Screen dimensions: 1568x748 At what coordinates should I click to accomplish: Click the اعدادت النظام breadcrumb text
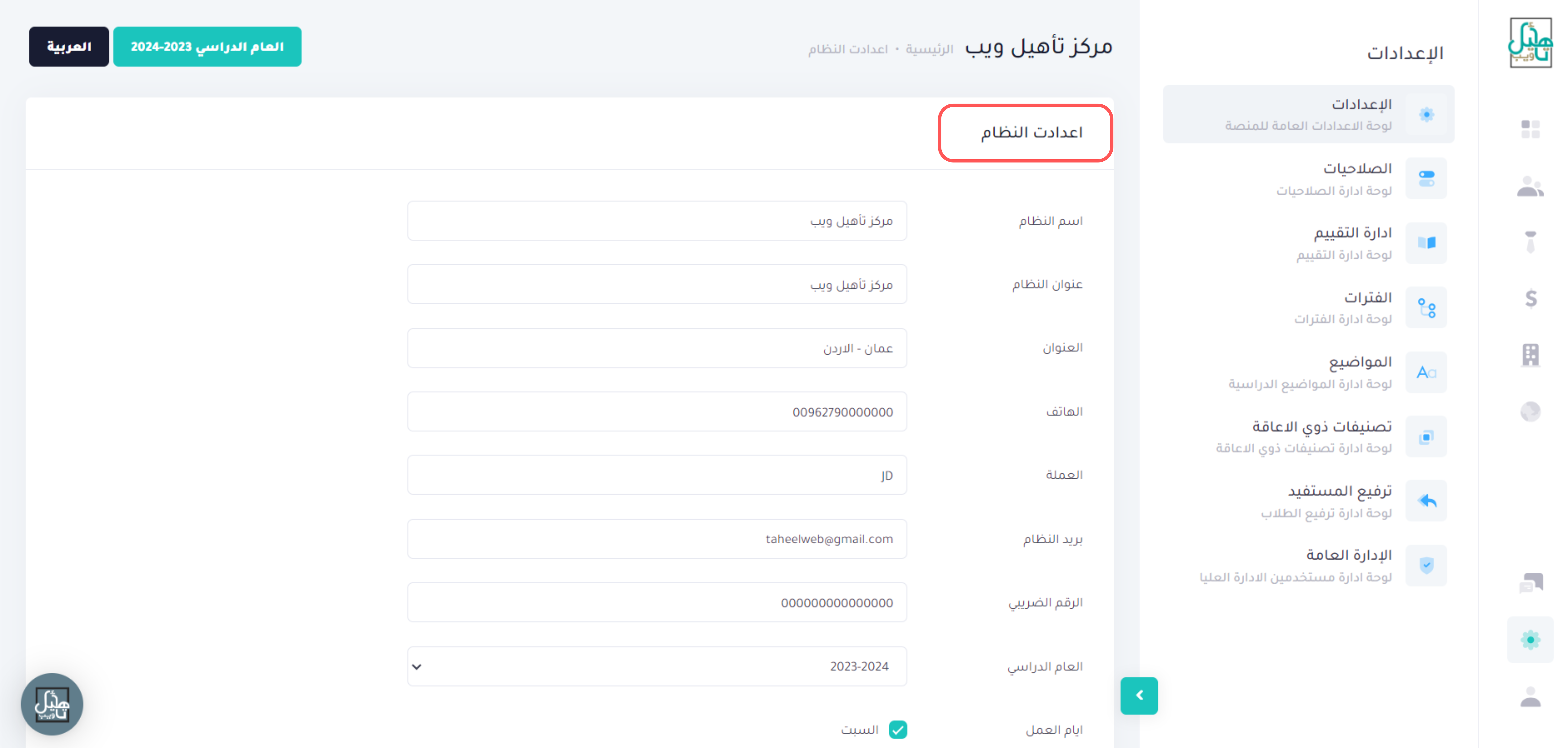[x=847, y=49]
